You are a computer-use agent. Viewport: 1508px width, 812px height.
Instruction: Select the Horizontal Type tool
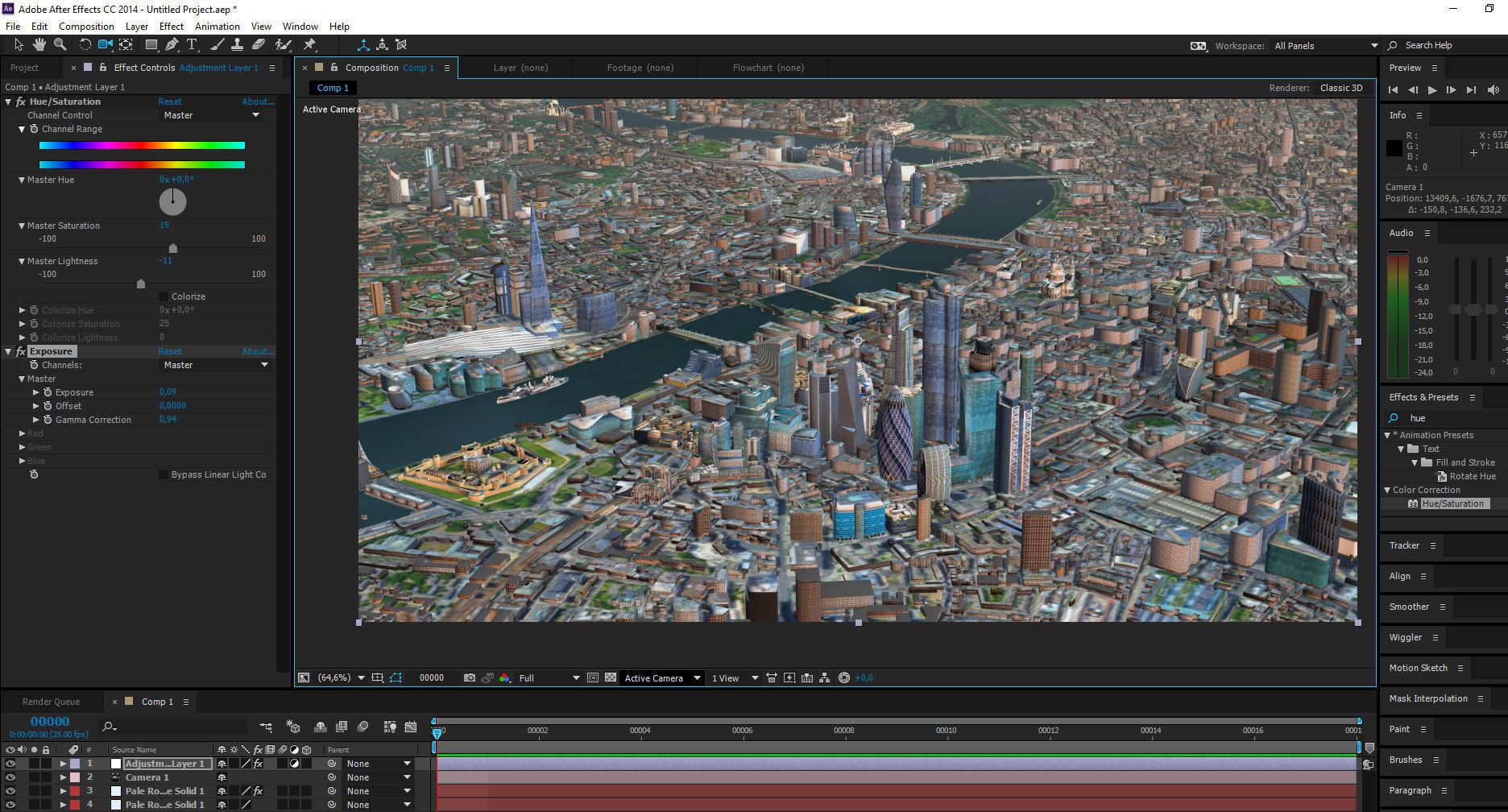tap(192, 44)
